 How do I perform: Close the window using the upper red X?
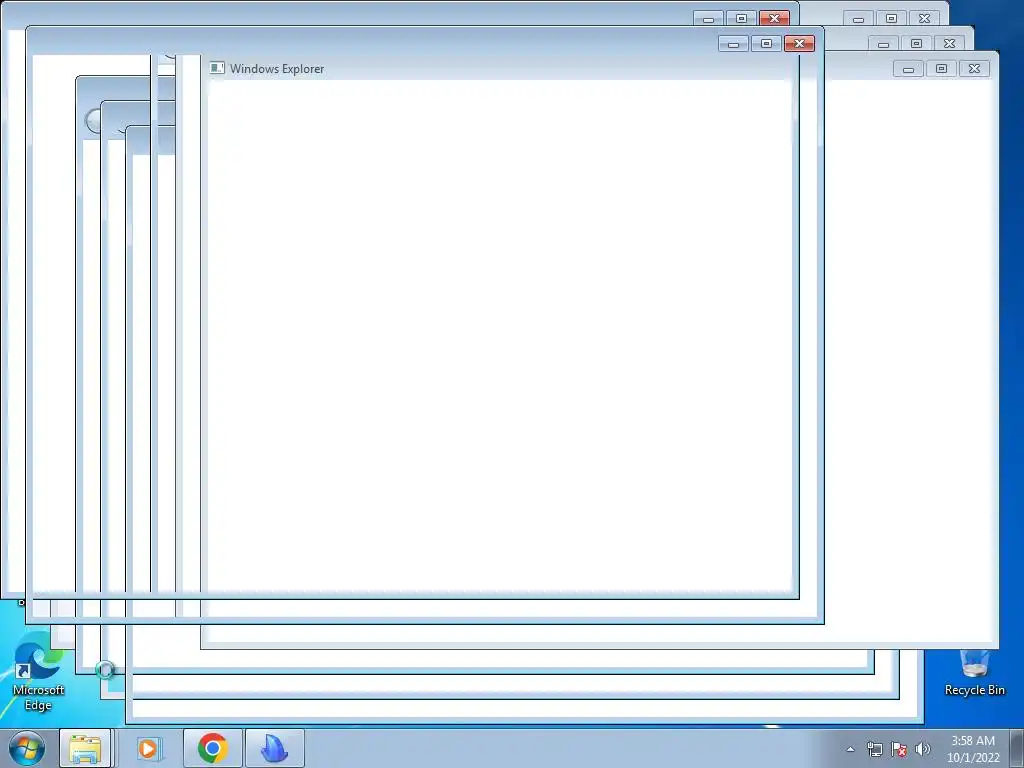[x=775, y=18]
